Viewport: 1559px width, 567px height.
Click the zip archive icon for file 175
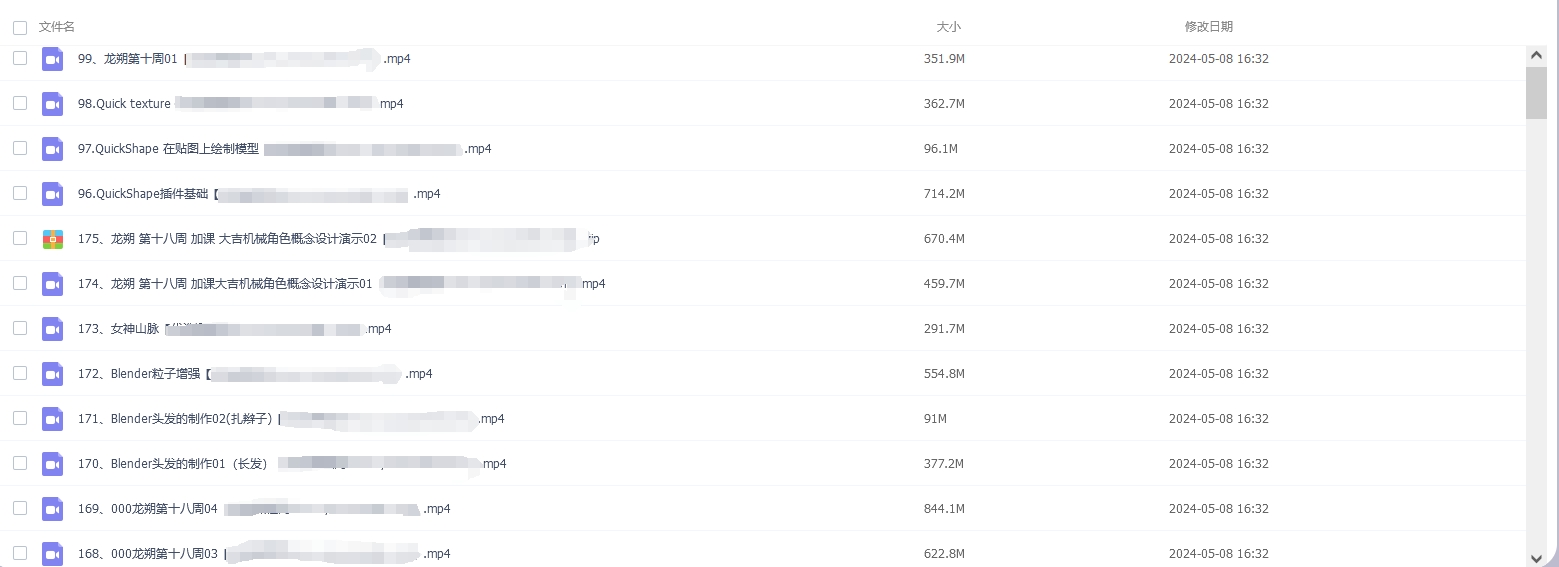pos(52,239)
